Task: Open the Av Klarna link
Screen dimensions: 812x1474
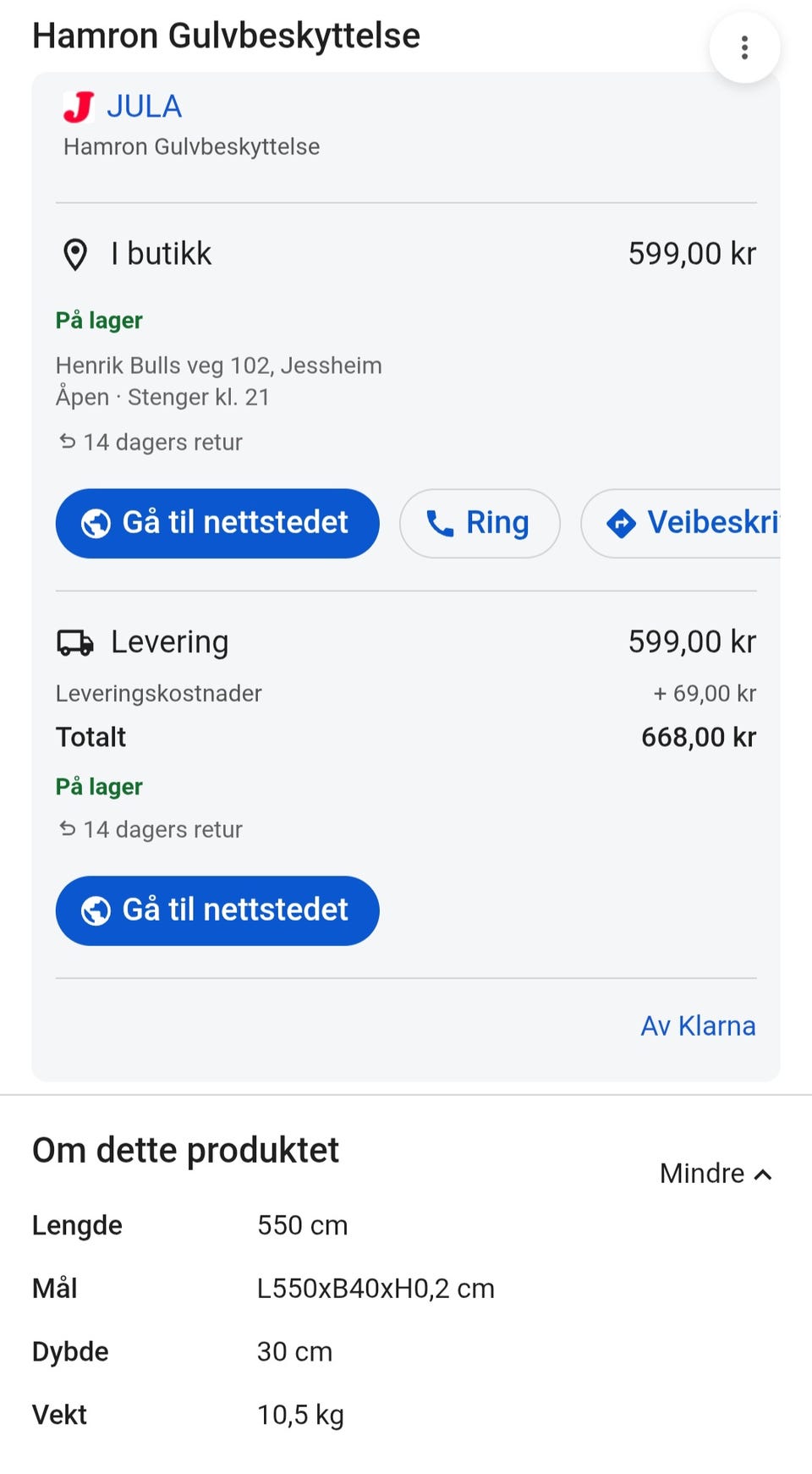Action: [x=698, y=1026]
